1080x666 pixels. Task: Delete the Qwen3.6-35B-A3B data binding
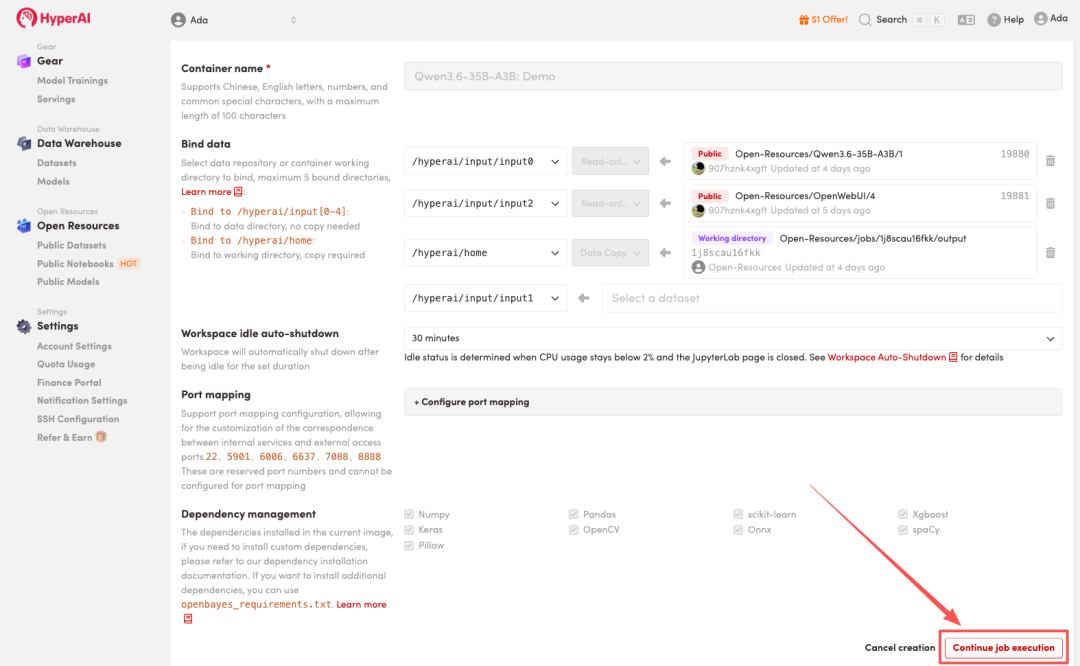(1050, 161)
